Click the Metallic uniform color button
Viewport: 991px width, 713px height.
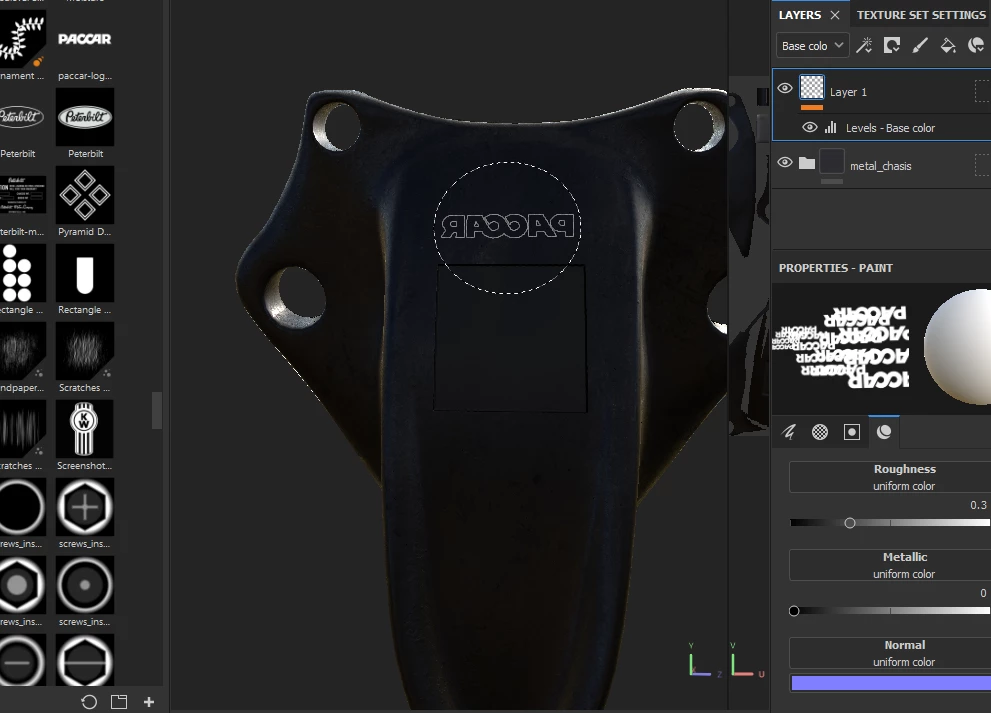click(890, 565)
